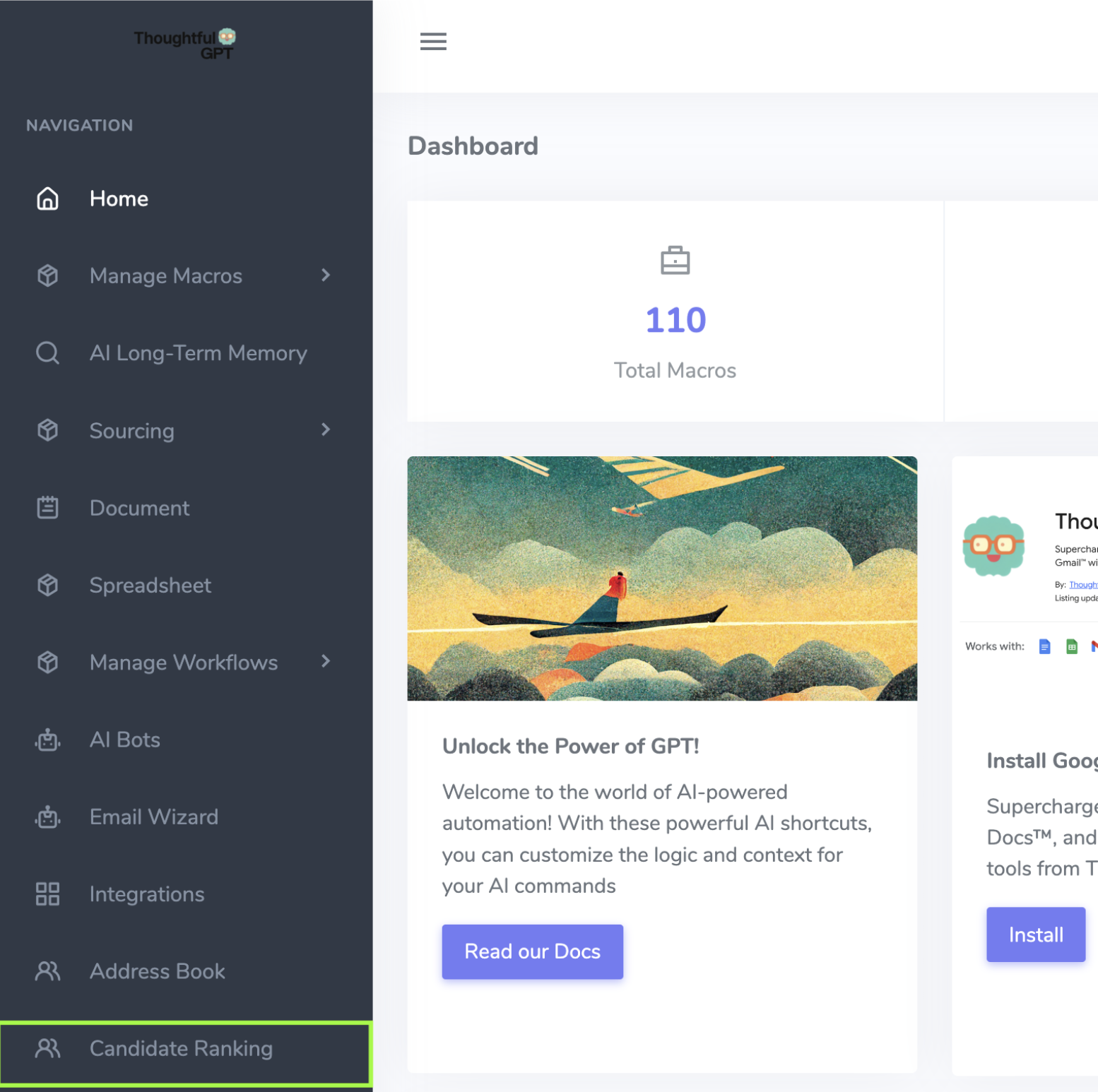Click the NAVIGATION sidebar section label
Image resolution: width=1098 pixels, height=1092 pixels.
(80, 126)
